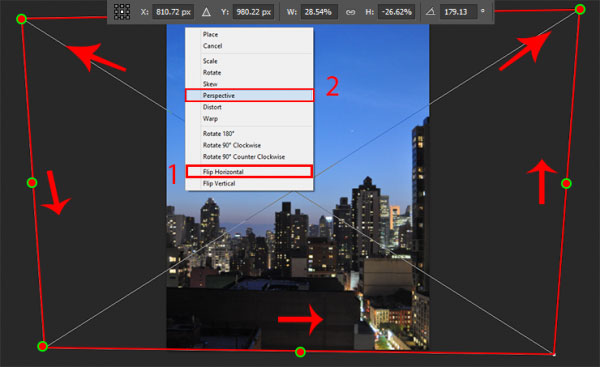Toggle relative positioning triangle icon
The width and height of the screenshot is (600, 367).
coord(206,12)
